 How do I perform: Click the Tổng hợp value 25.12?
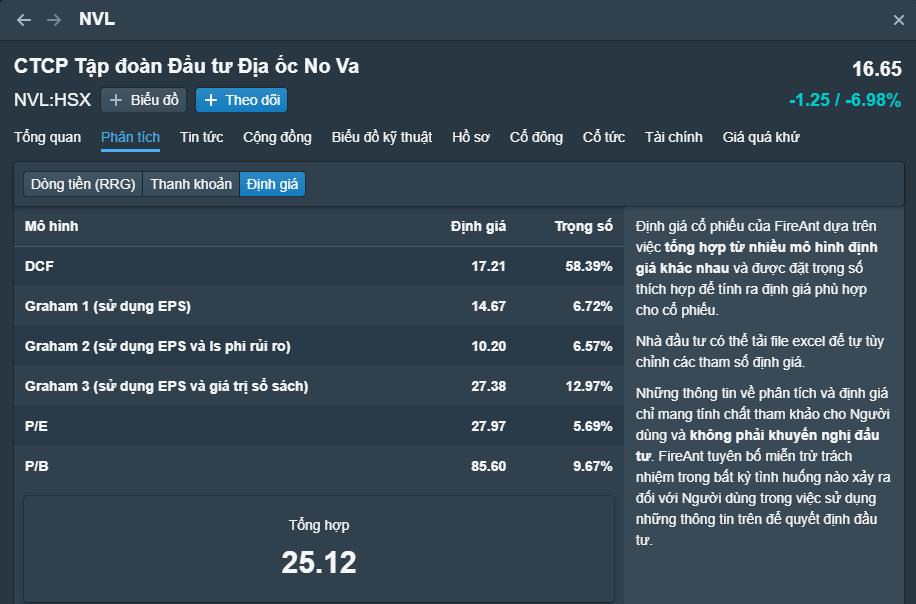coord(319,563)
